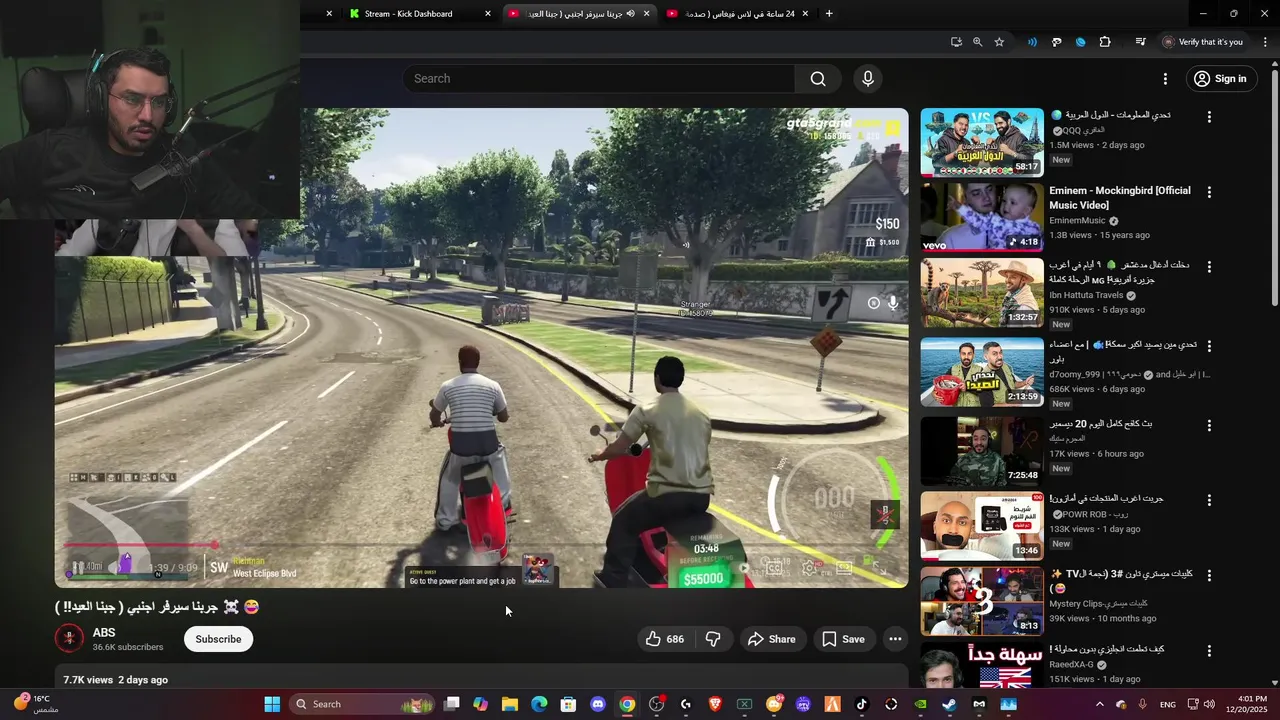This screenshot has width=1280, height=720.
Task: Open options menu for Ibn Hattuta Travels video
Action: click(1209, 267)
